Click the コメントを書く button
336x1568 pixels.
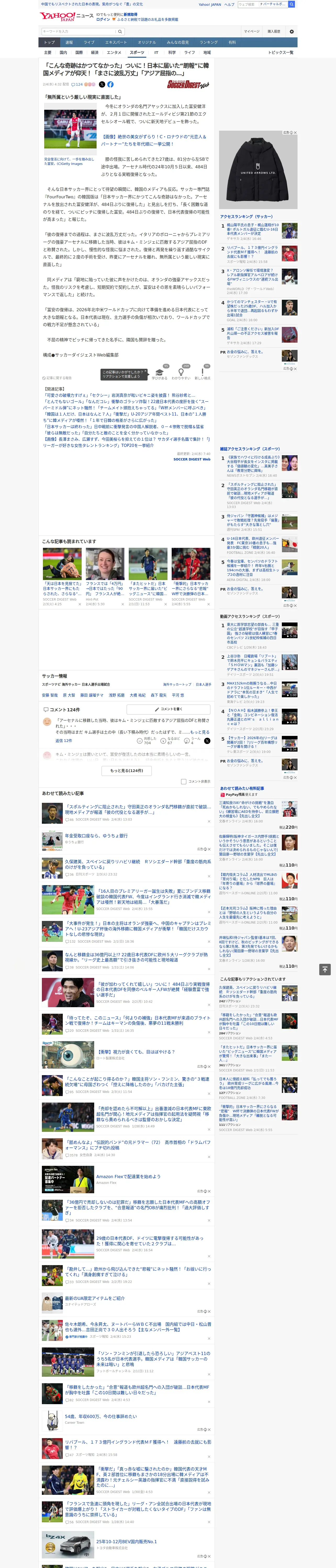tap(169, 709)
